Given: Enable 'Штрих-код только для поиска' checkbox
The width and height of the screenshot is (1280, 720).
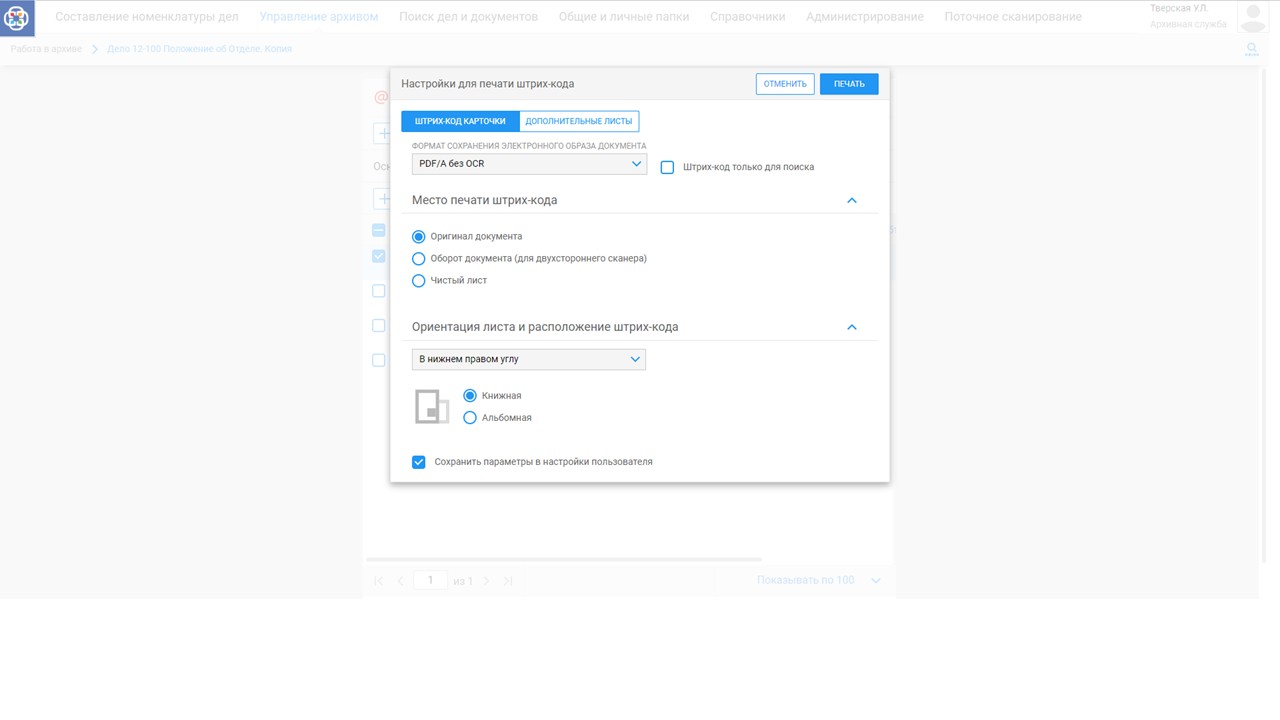Looking at the screenshot, I should click(x=667, y=167).
